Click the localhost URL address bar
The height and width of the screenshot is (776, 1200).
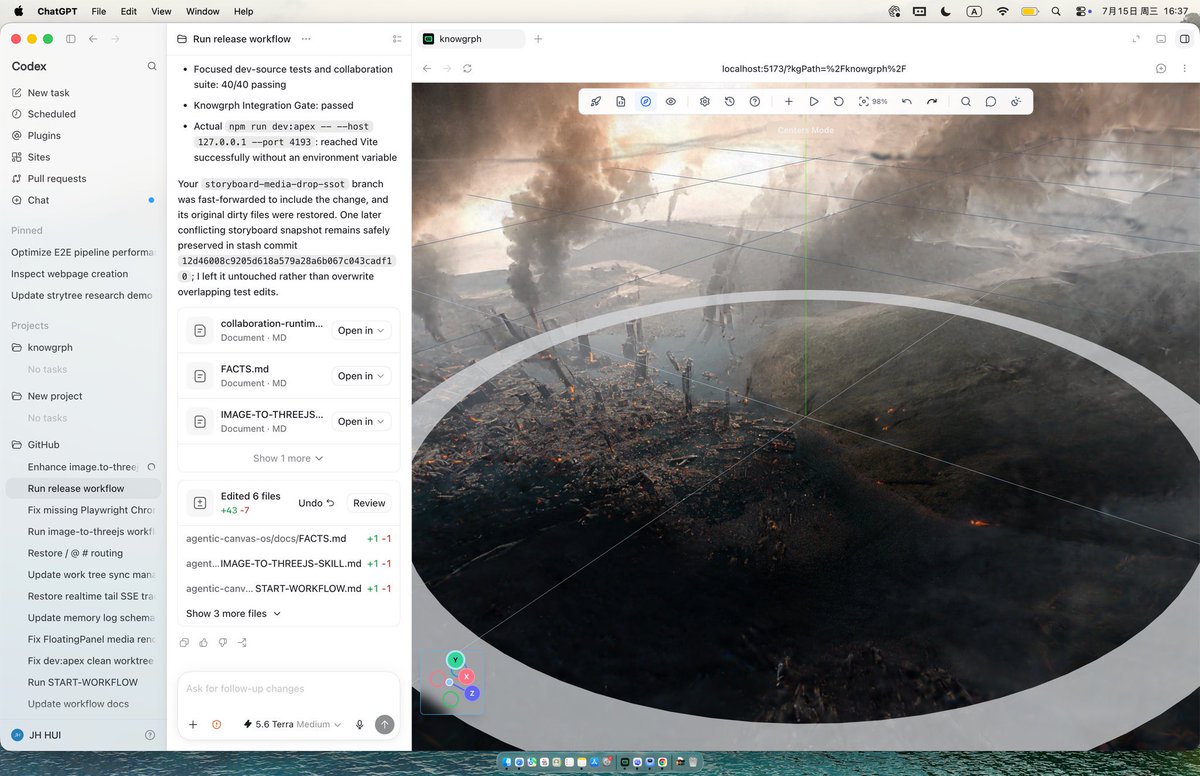click(x=814, y=68)
